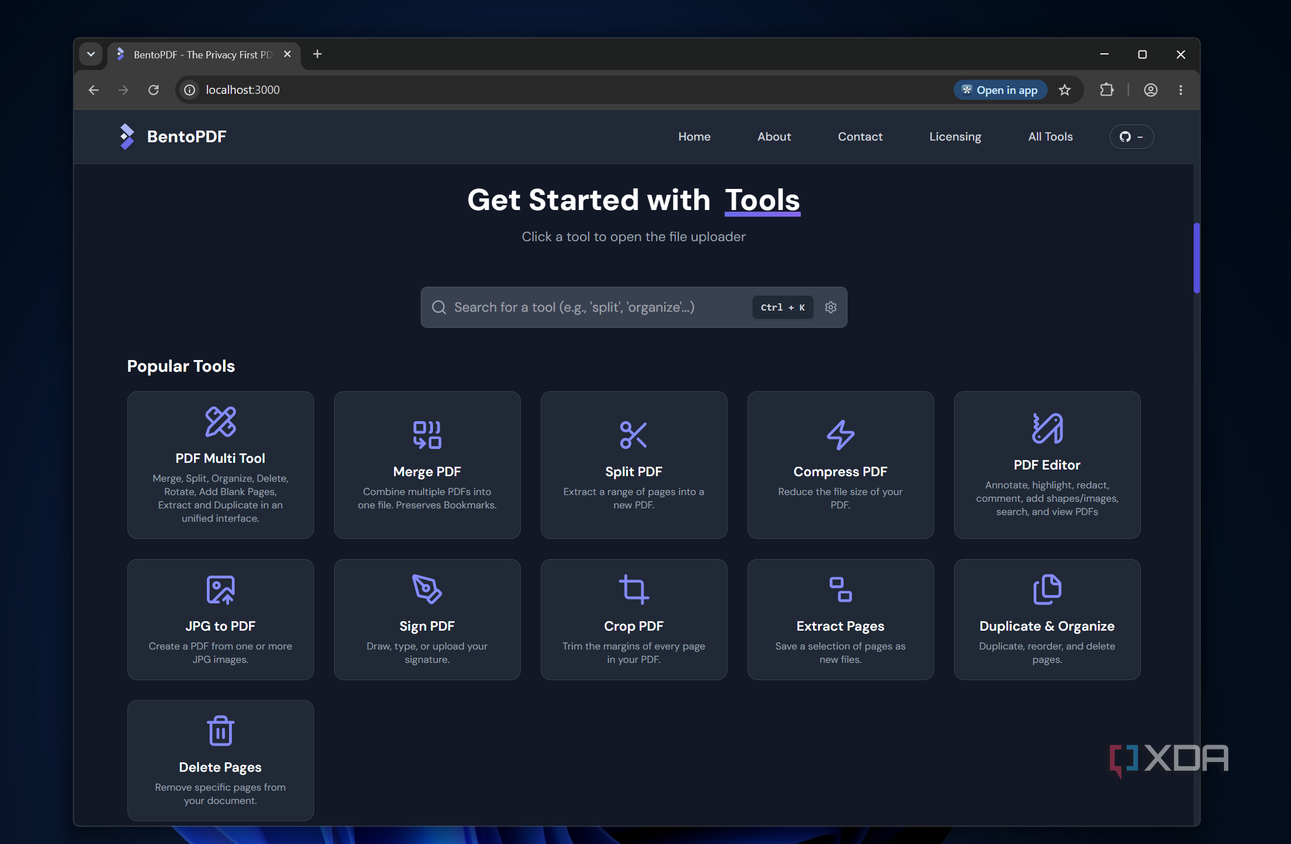The image size is (1291, 844).
Task: Click the Open in app button
Action: coord(1000,90)
